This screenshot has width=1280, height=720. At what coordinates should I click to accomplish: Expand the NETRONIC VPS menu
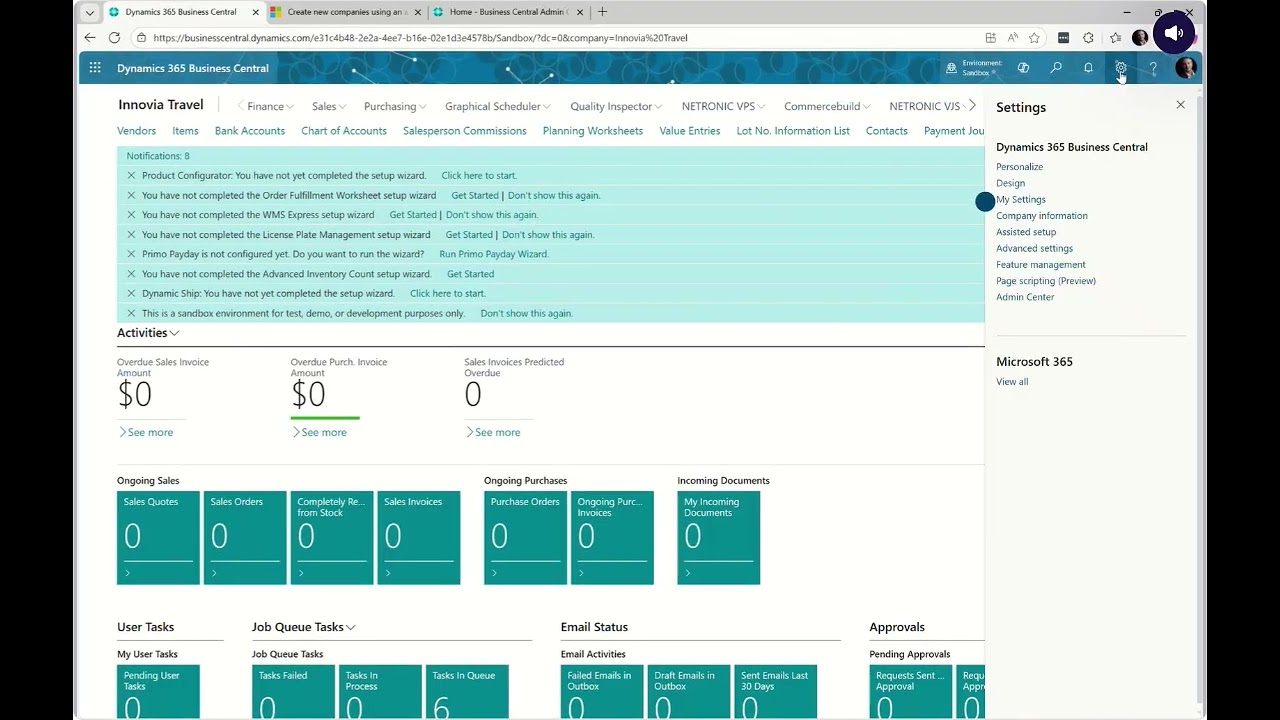tap(723, 106)
